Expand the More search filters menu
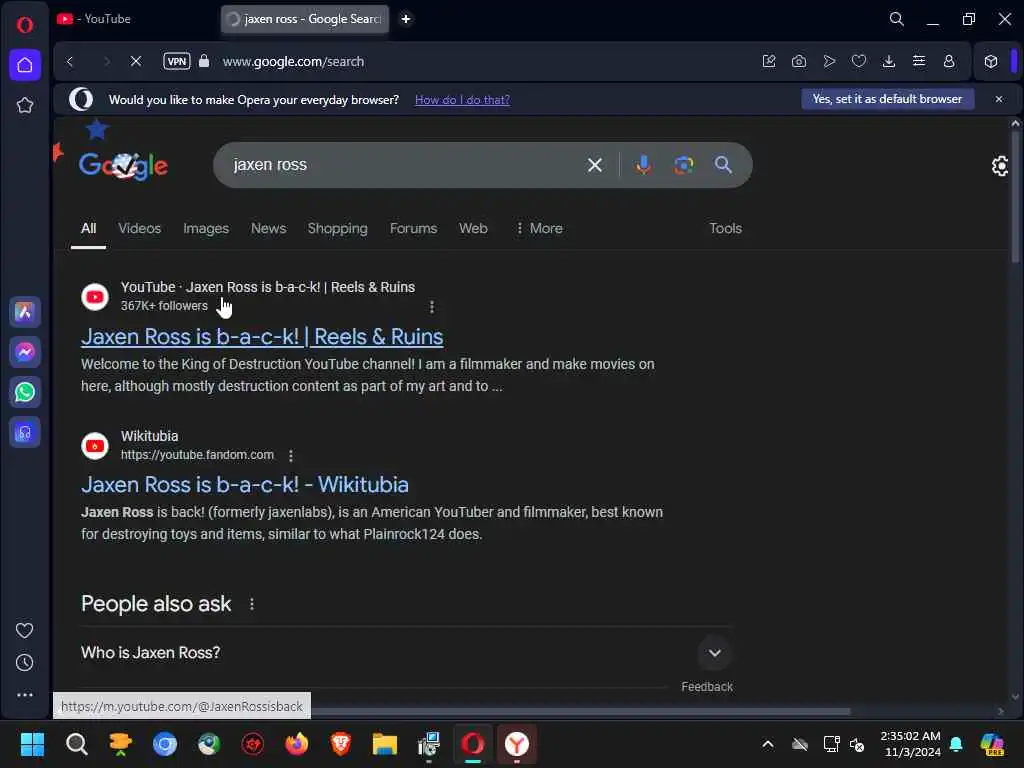Viewport: 1024px width, 768px height. tap(539, 229)
